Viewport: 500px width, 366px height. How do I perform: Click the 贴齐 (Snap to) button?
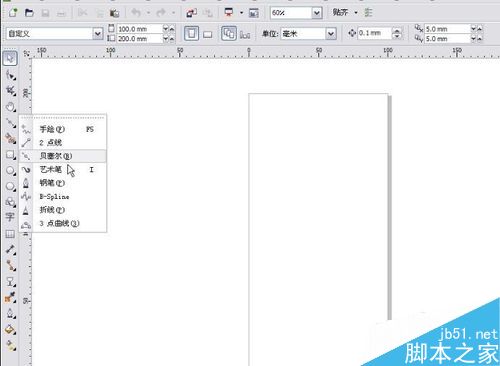pos(340,13)
